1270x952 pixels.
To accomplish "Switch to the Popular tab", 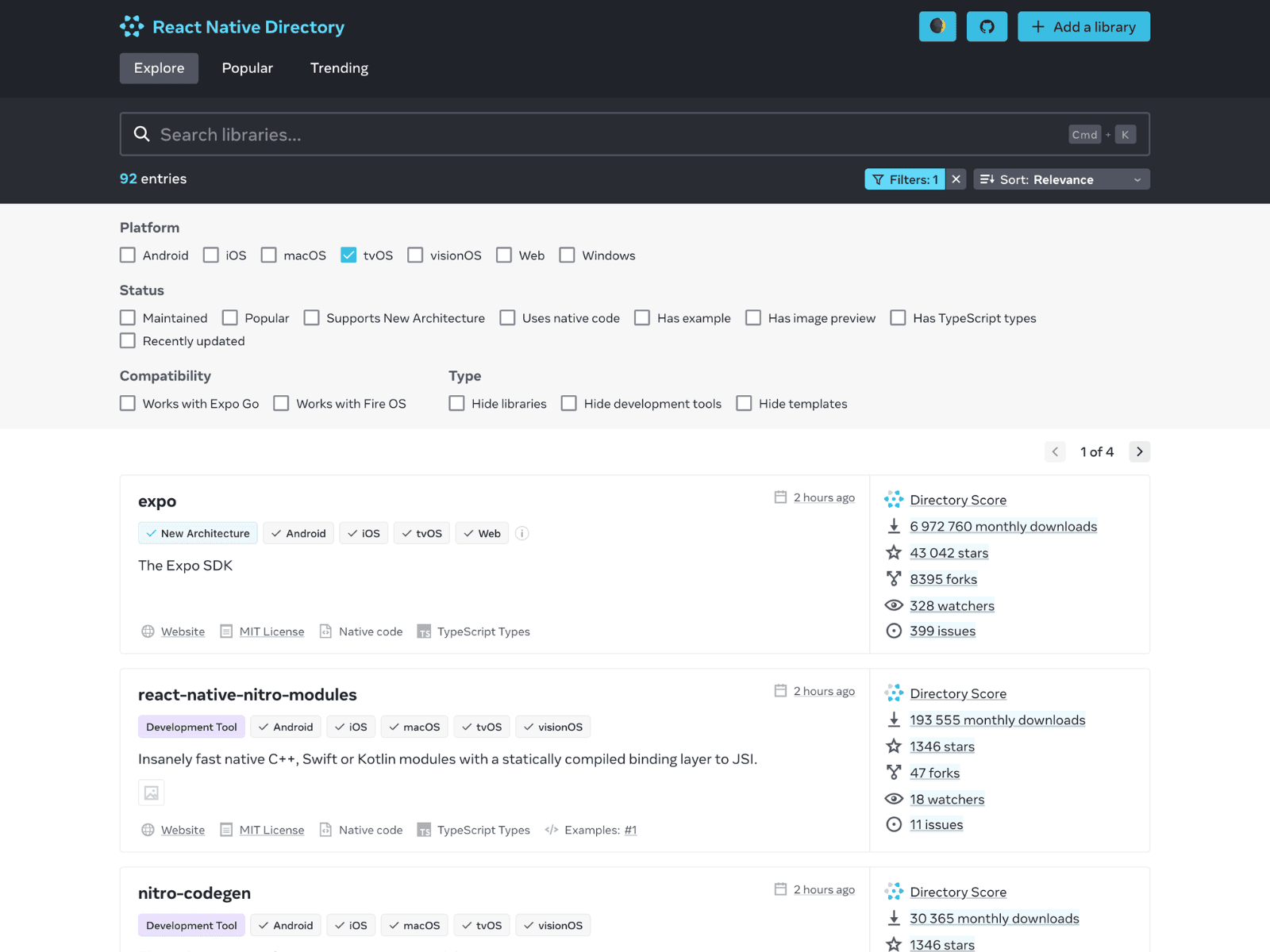I will point(247,68).
